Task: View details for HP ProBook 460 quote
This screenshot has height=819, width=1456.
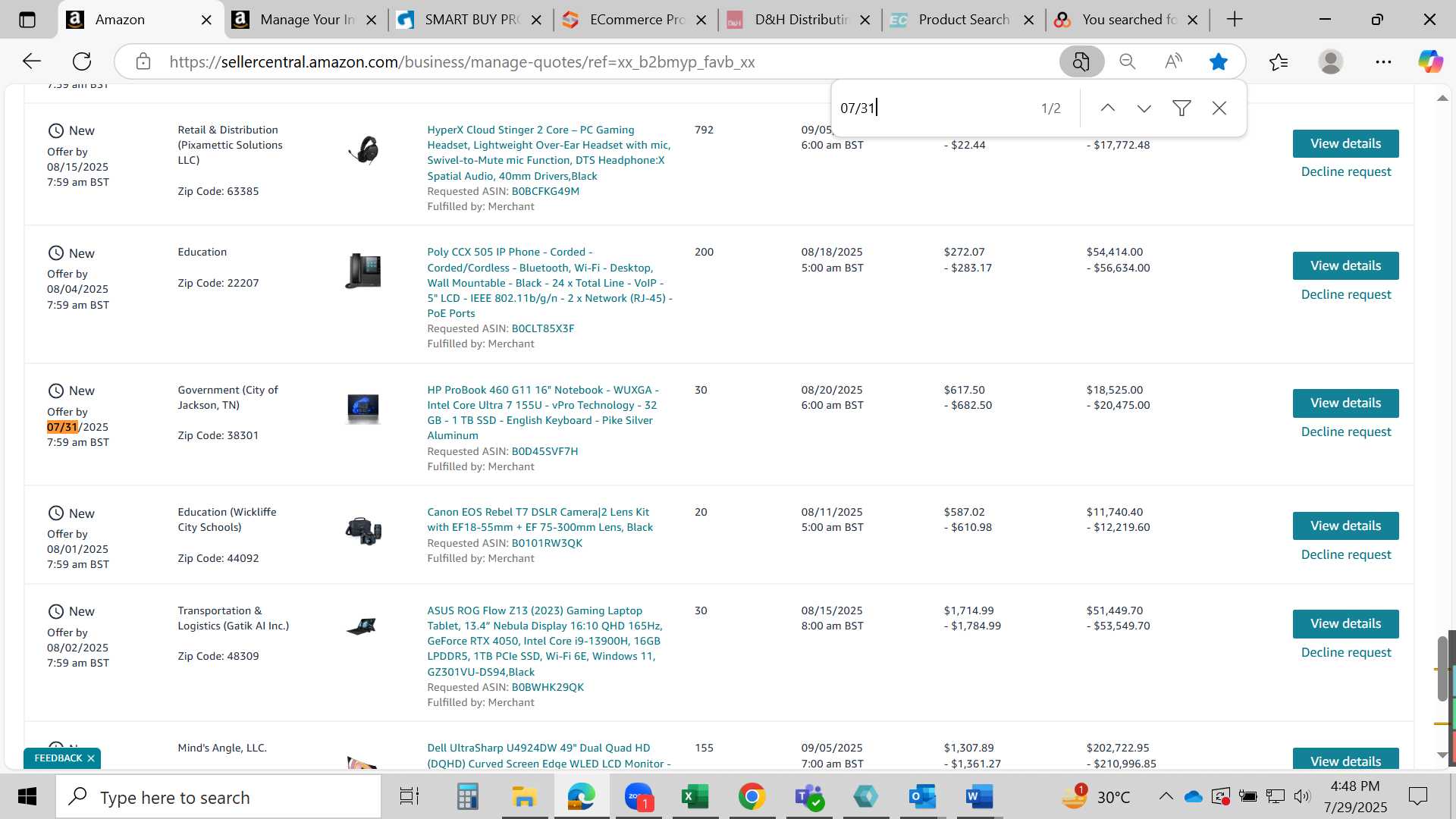Action: 1345,403
